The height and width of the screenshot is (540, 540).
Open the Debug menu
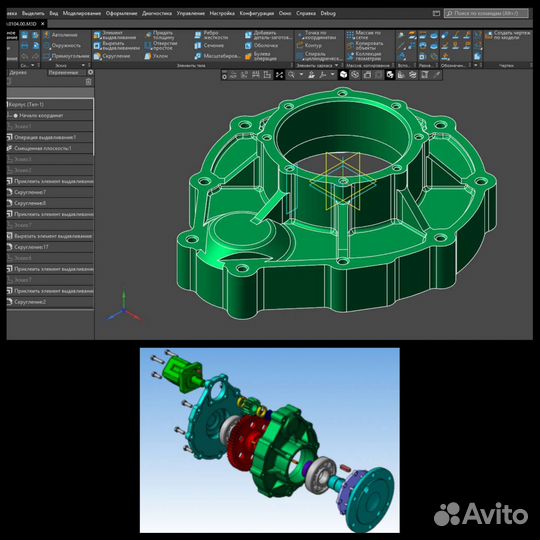click(x=328, y=13)
